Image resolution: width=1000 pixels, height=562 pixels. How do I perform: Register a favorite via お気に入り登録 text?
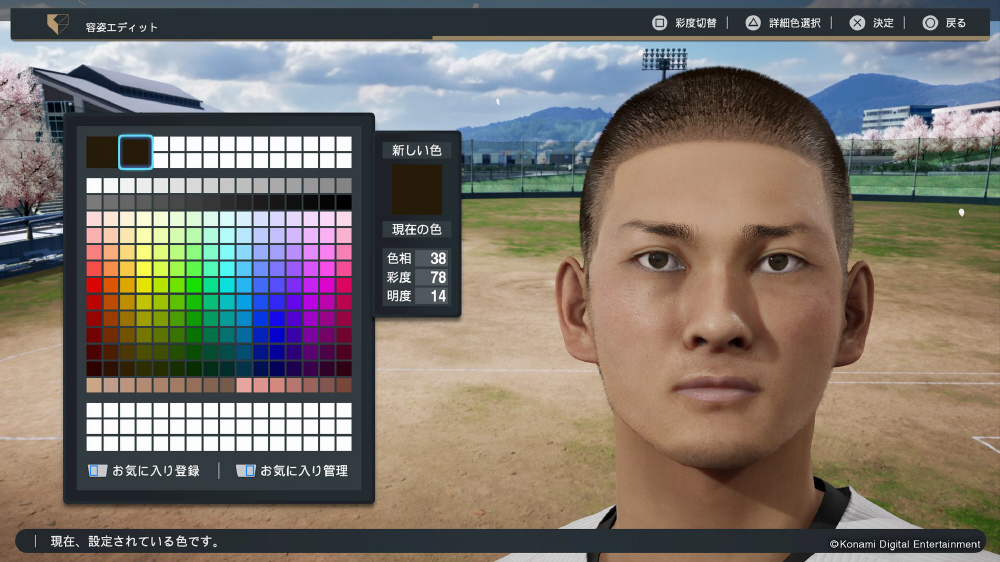pos(156,470)
